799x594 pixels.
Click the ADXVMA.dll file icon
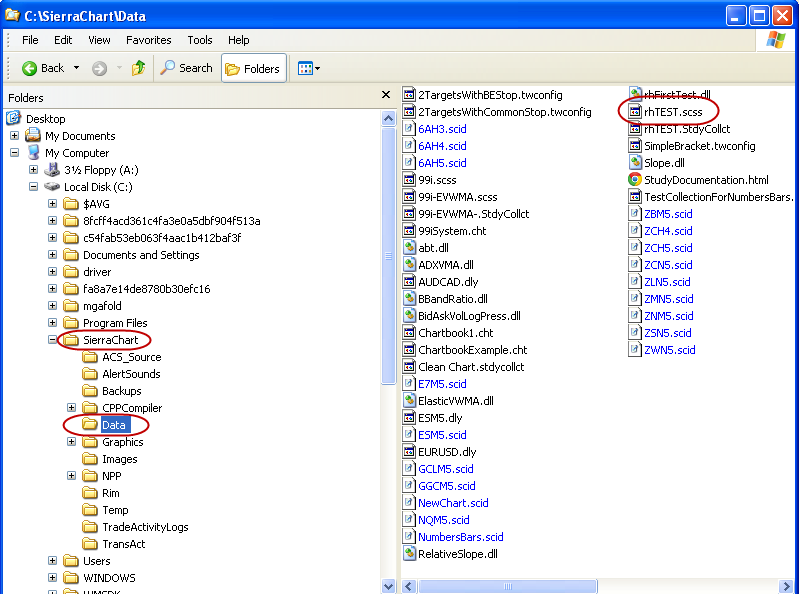pyautogui.click(x=409, y=264)
